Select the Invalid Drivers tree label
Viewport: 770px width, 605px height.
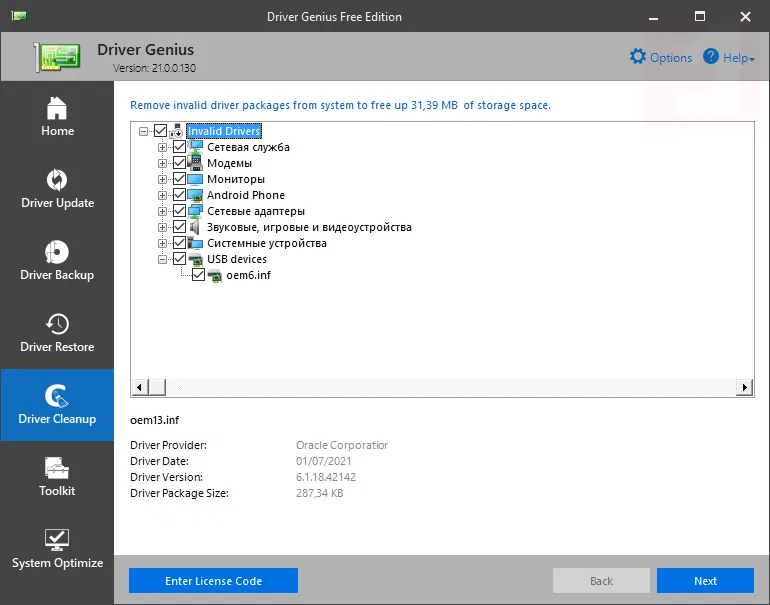[224, 131]
